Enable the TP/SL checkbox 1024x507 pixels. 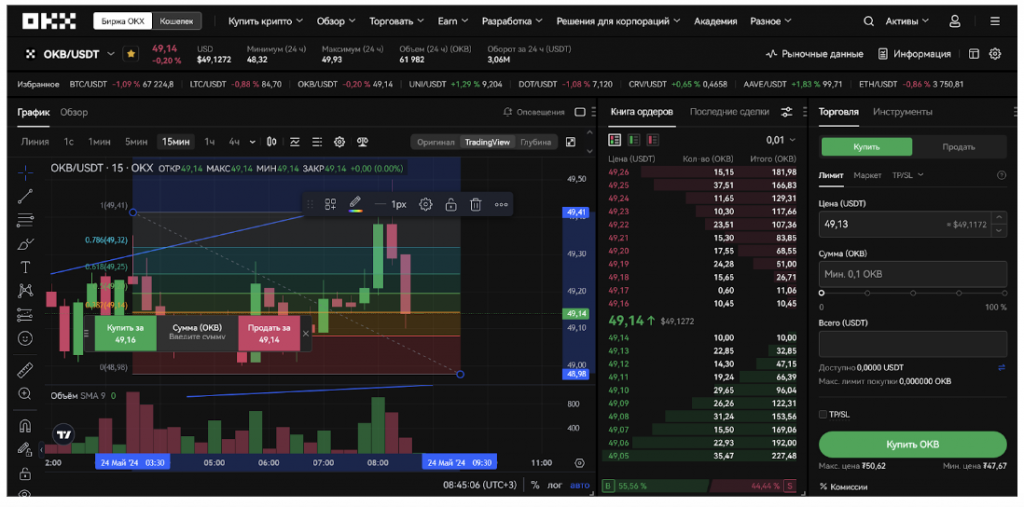[x=823, y=413]
